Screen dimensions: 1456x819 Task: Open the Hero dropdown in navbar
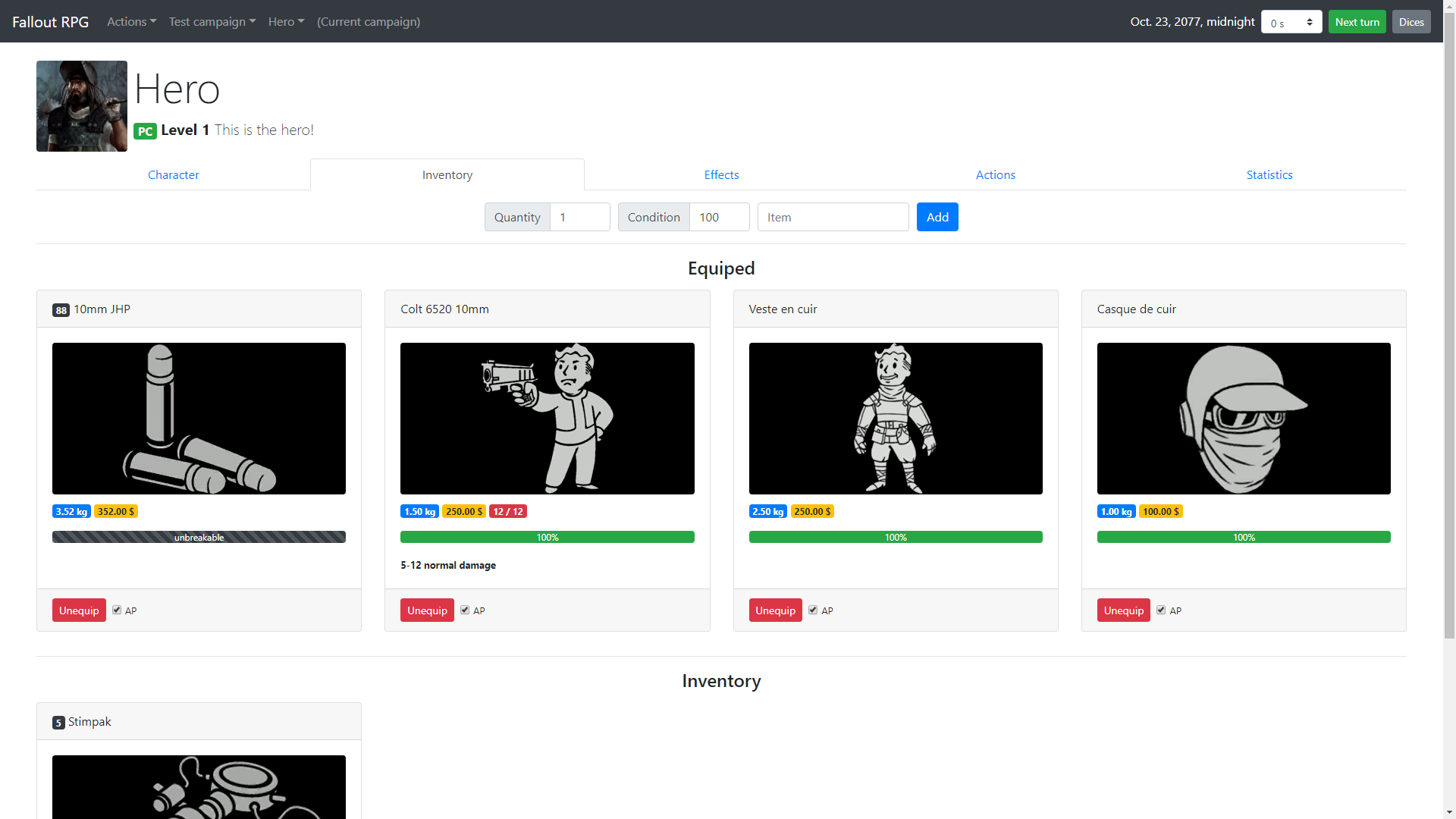click(x=286, y=21)
